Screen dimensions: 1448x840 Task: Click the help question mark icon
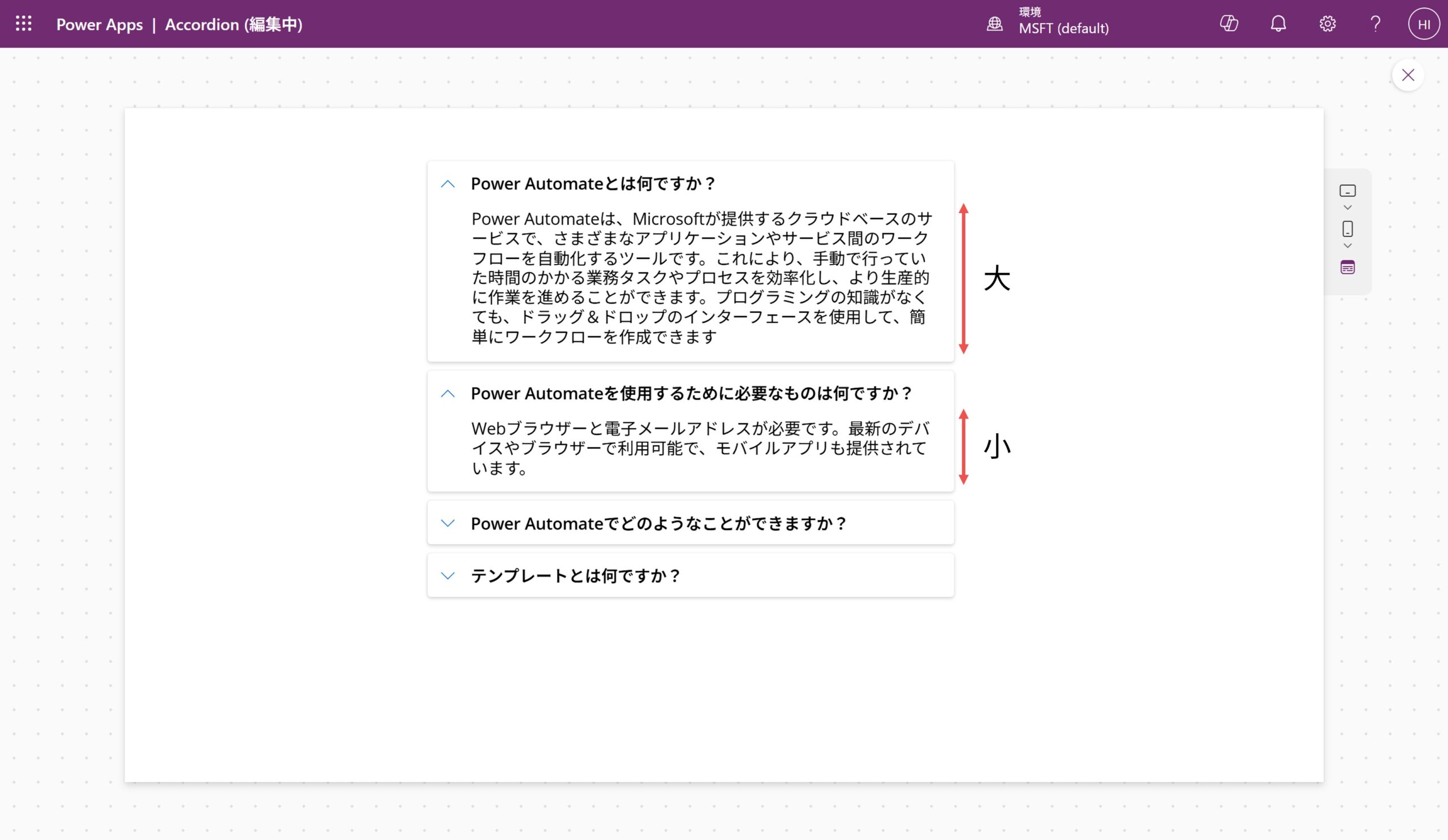coord(1376,24)
